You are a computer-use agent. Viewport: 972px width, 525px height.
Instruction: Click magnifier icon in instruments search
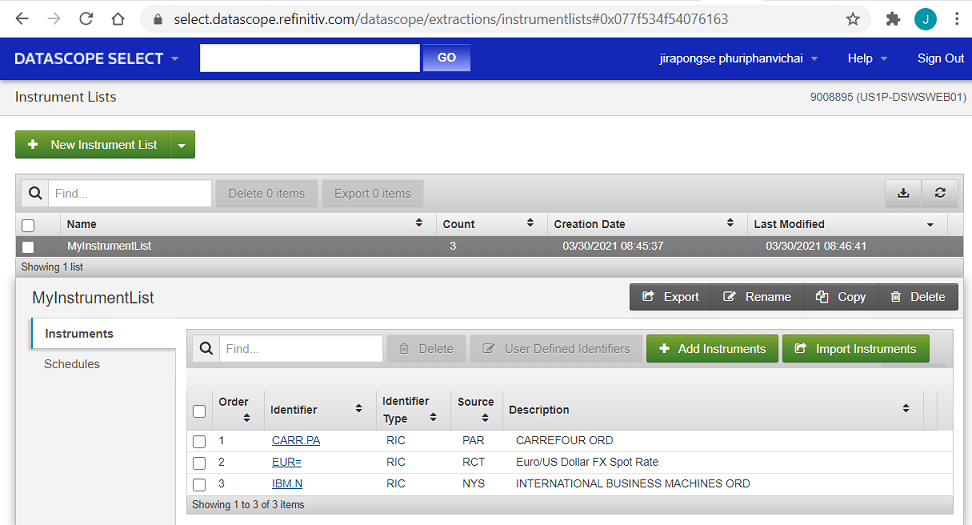coord(206,348)
